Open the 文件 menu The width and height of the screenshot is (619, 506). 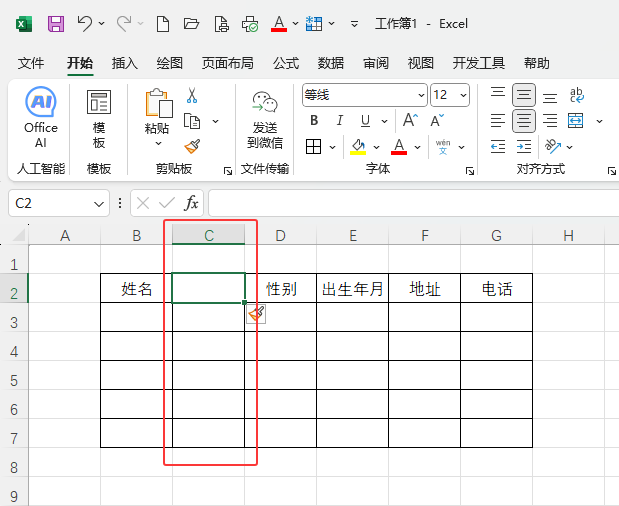coord(31,63)
